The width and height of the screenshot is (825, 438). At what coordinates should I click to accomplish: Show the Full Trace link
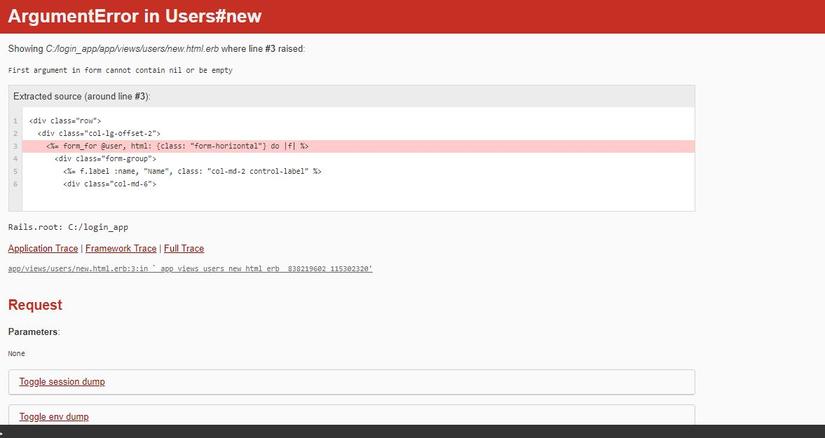184,248
